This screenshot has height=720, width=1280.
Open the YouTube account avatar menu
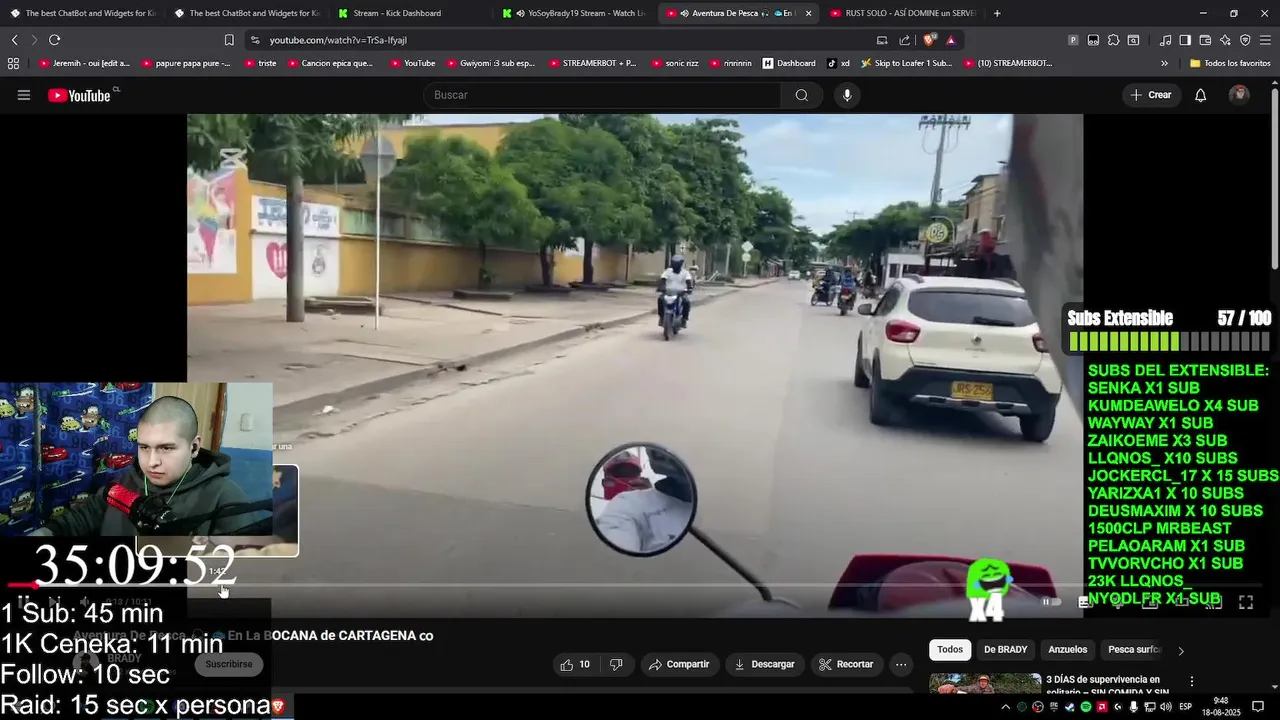click(x=1240, y=95)
